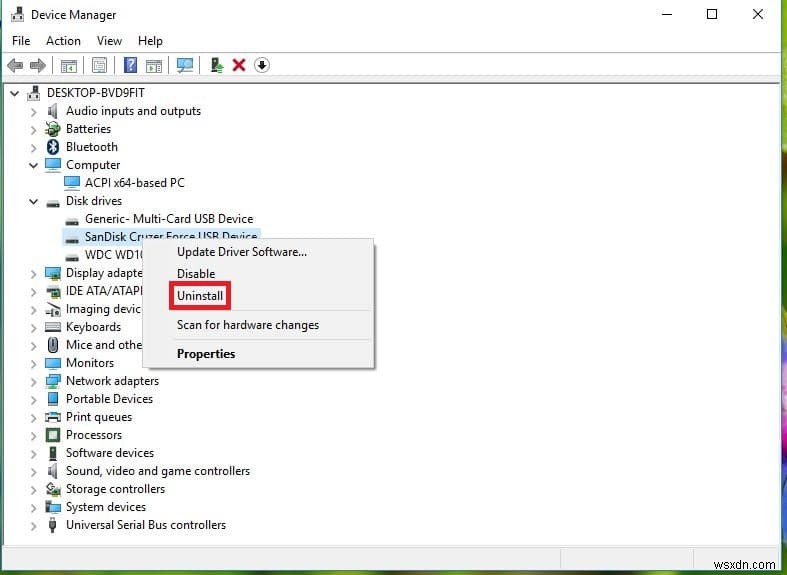Click the Universal Serial Bus controllers icon
Screen dimensions: 787x575
[52, 525]
